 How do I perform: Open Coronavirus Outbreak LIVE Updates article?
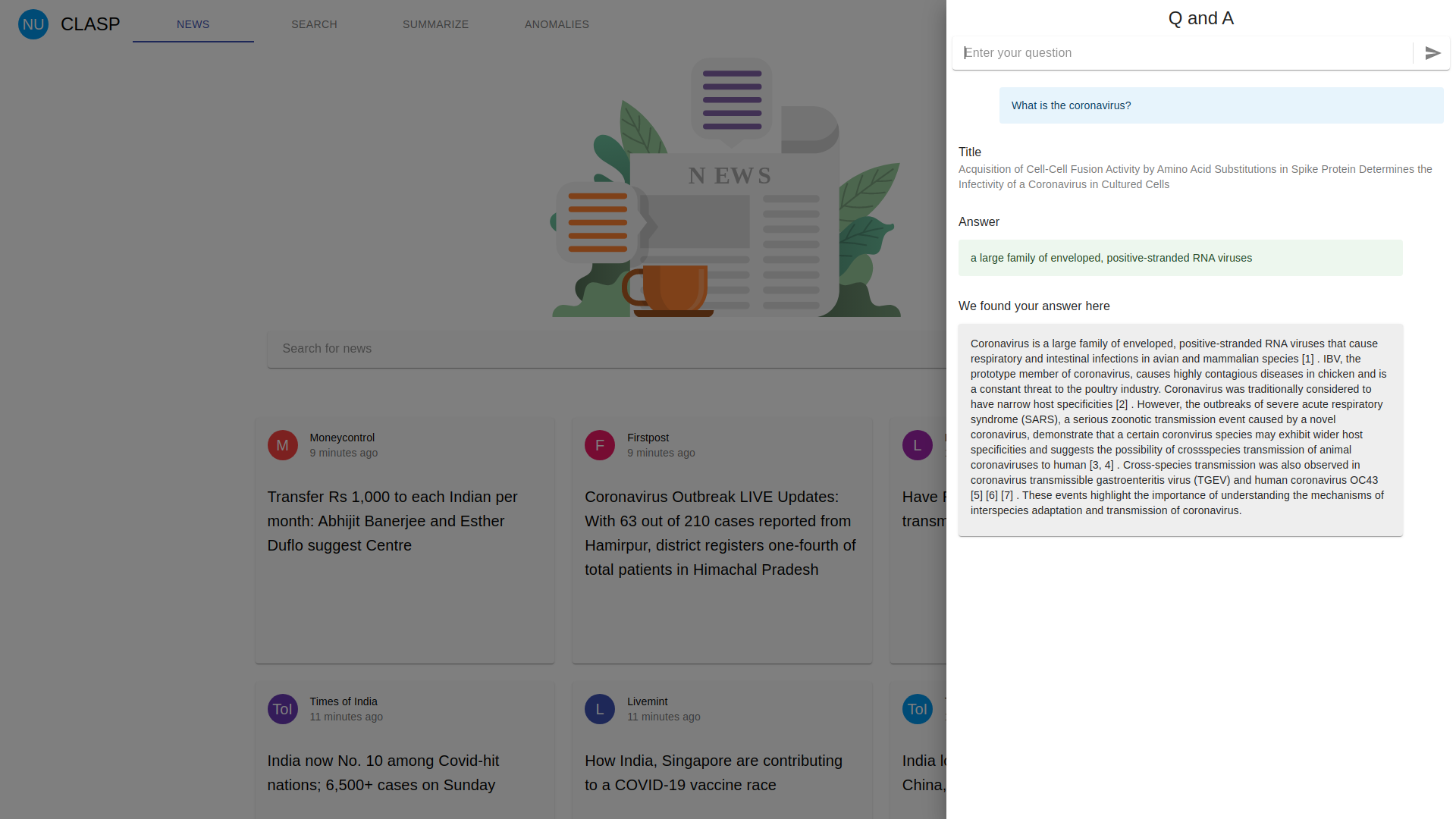click(x=720, y=533)
